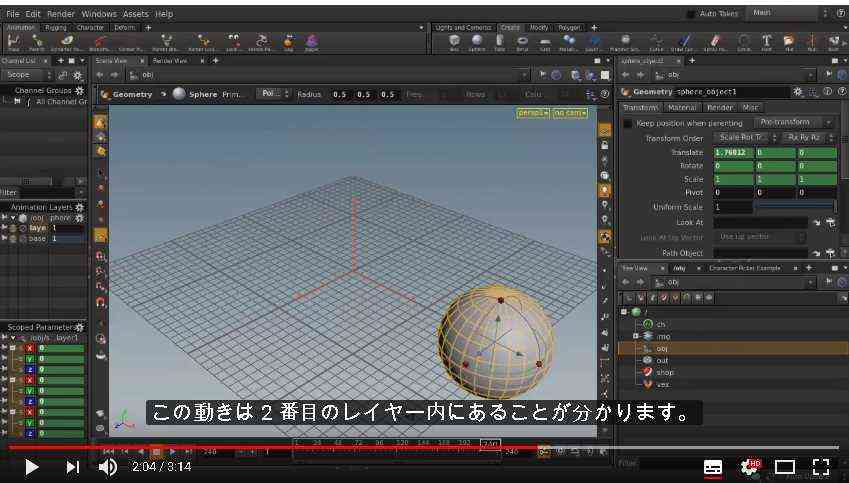Select the Torus shelf tool
This screenshot has width=849, height=483.
point(523,42)
